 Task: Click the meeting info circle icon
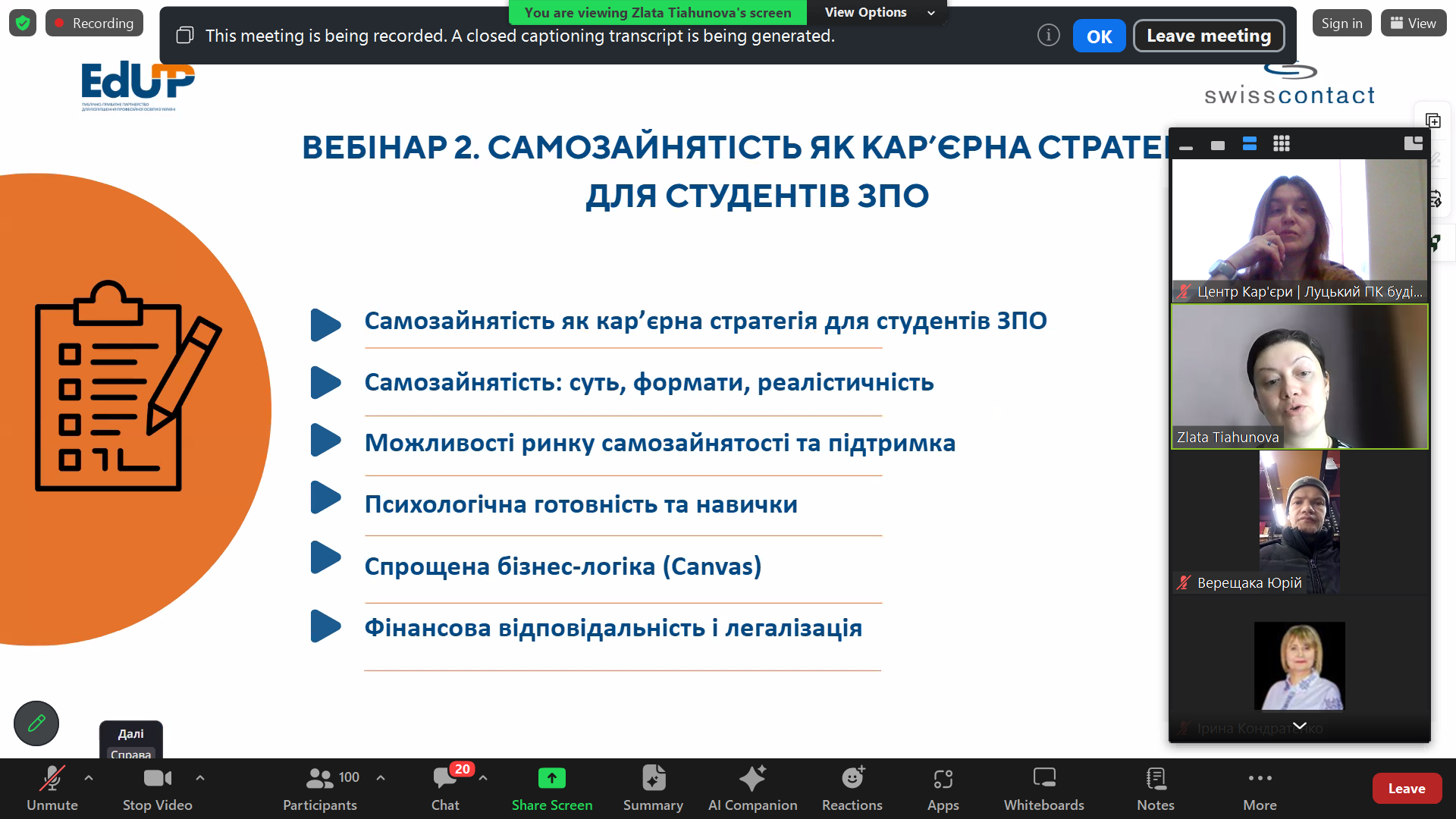coord(1048,36)
